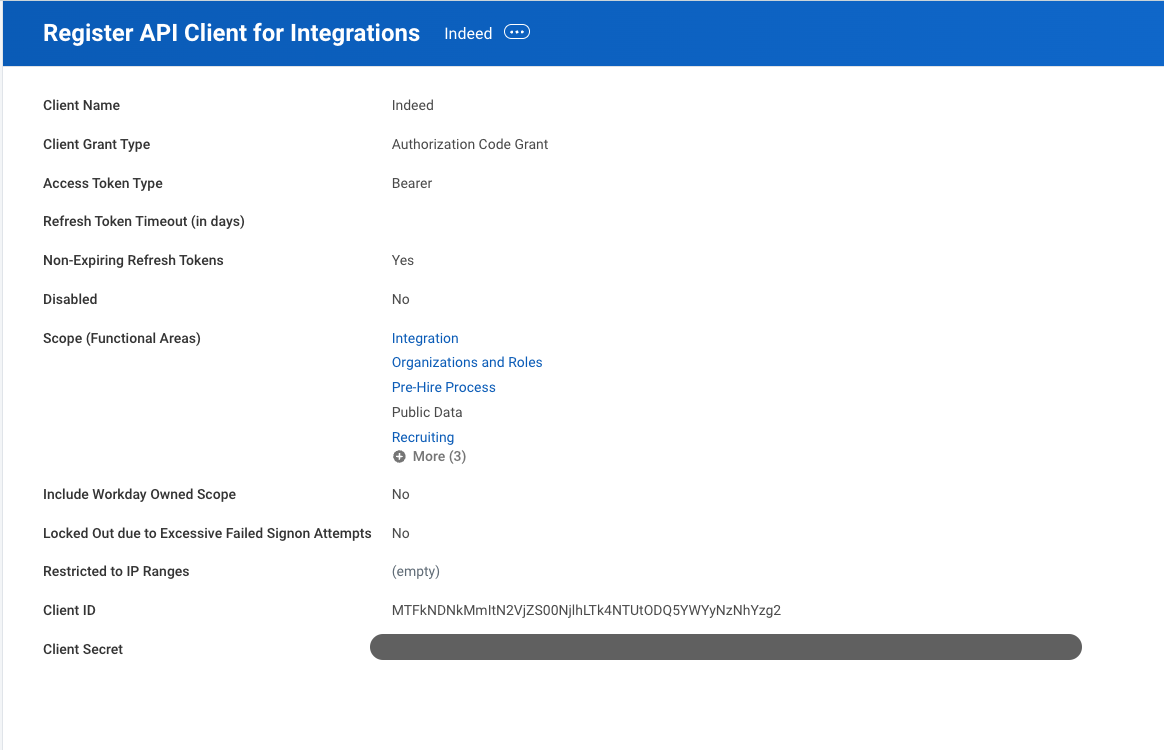Click the No value for Locked Out row
The width and height of the screenshot is (1164, 750).
pos(400,533)
